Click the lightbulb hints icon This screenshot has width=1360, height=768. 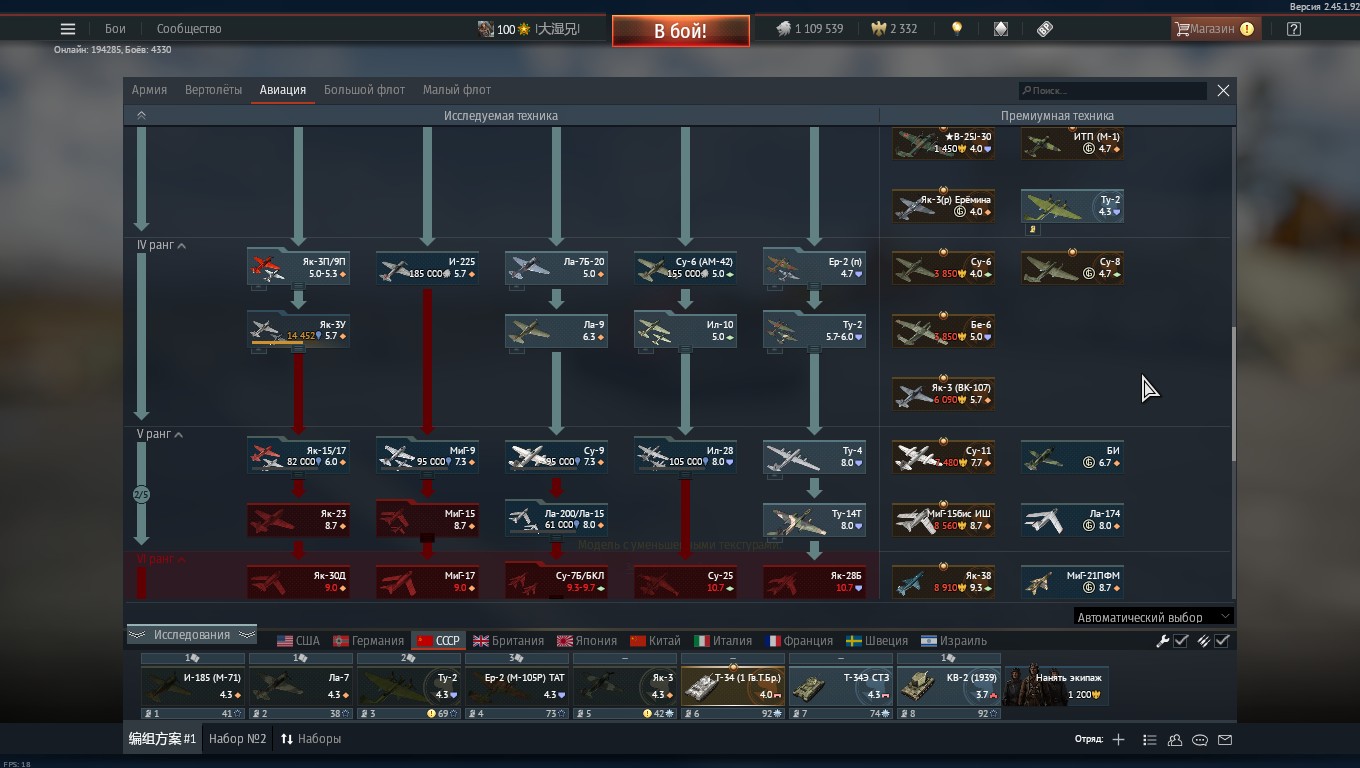[957, 29]
